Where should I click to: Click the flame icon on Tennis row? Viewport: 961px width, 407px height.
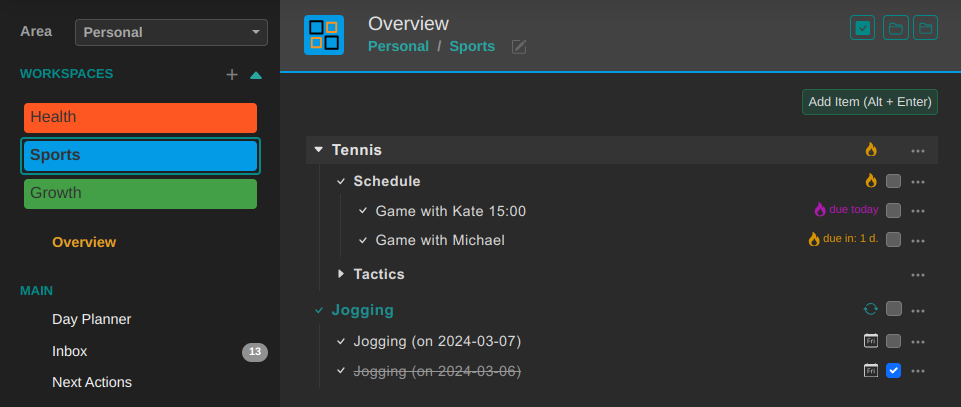pyautogui.click(x=871, y=150)
